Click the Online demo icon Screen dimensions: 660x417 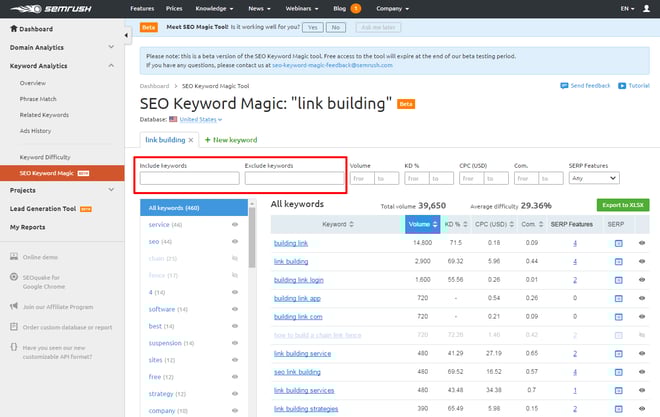[x=14, y=257]
